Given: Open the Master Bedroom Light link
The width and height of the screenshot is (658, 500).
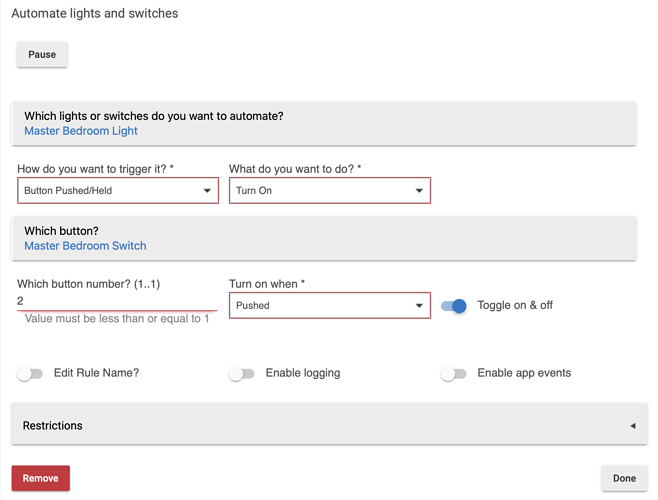Looking at the screenshot, I should pyautogui.click(x=81, y=131).
